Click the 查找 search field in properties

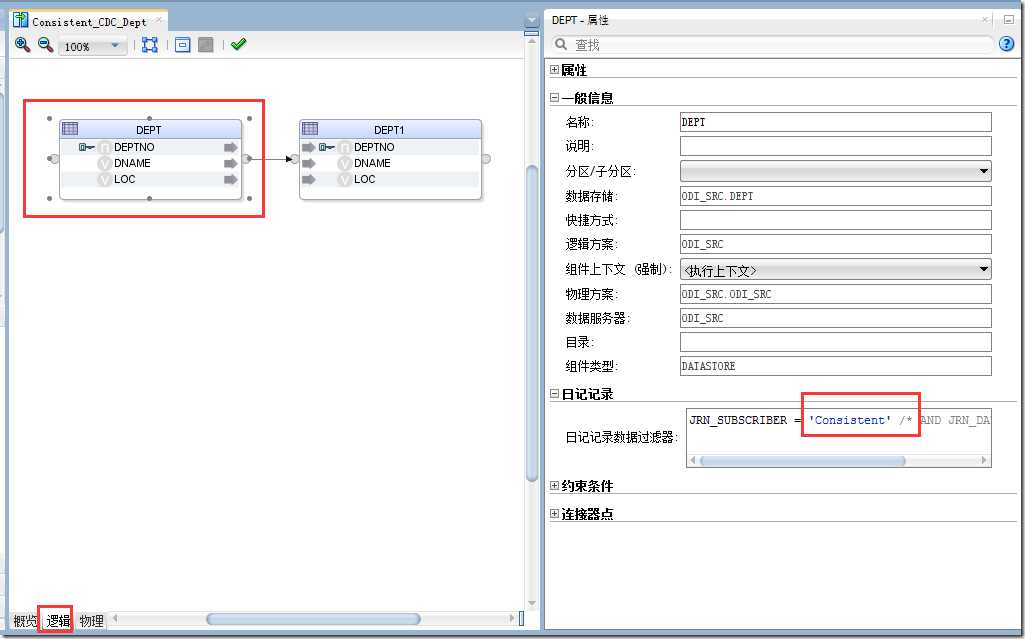tap(781, 44)
